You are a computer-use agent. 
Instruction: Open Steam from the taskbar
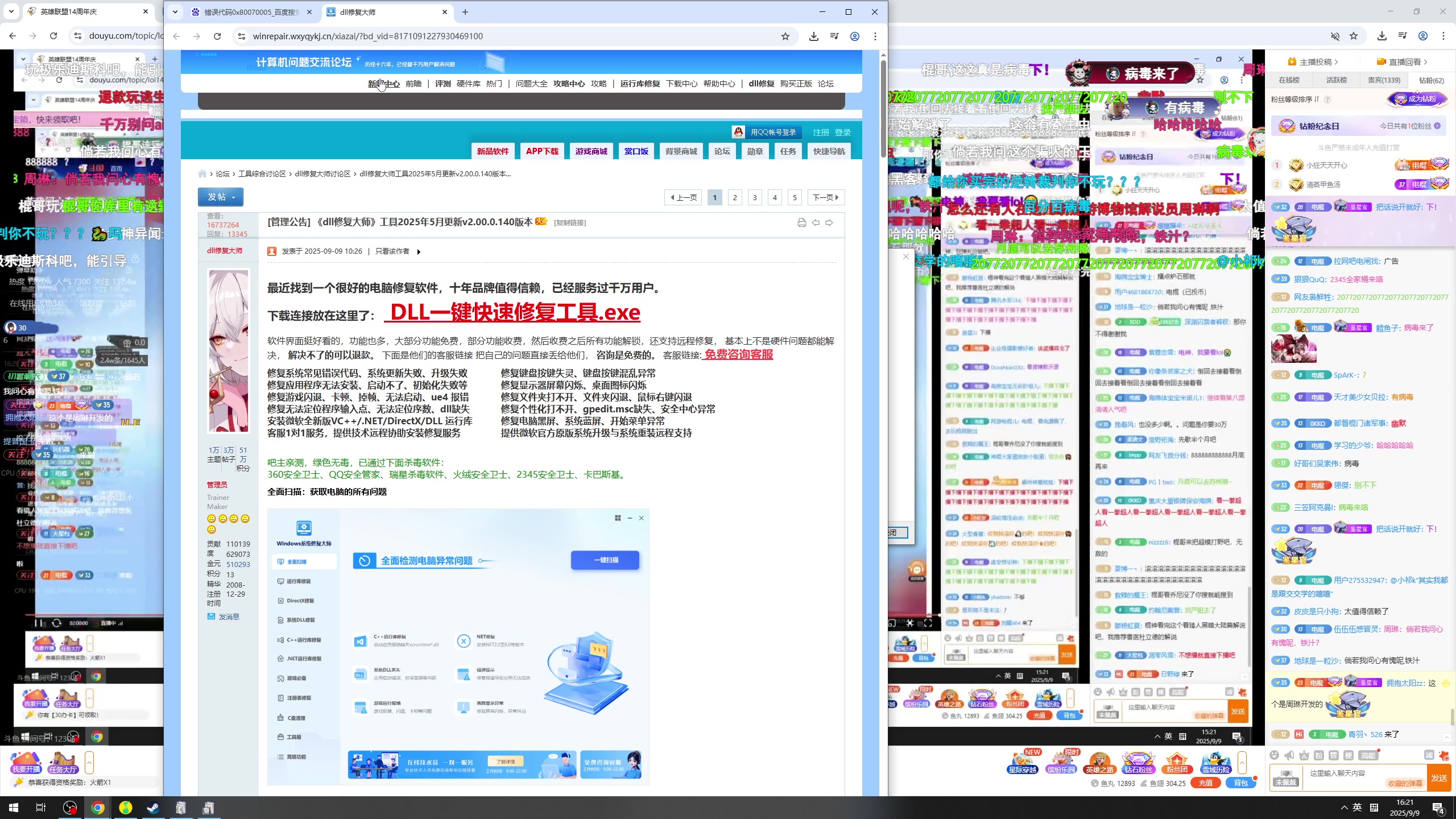coord(153,808)
